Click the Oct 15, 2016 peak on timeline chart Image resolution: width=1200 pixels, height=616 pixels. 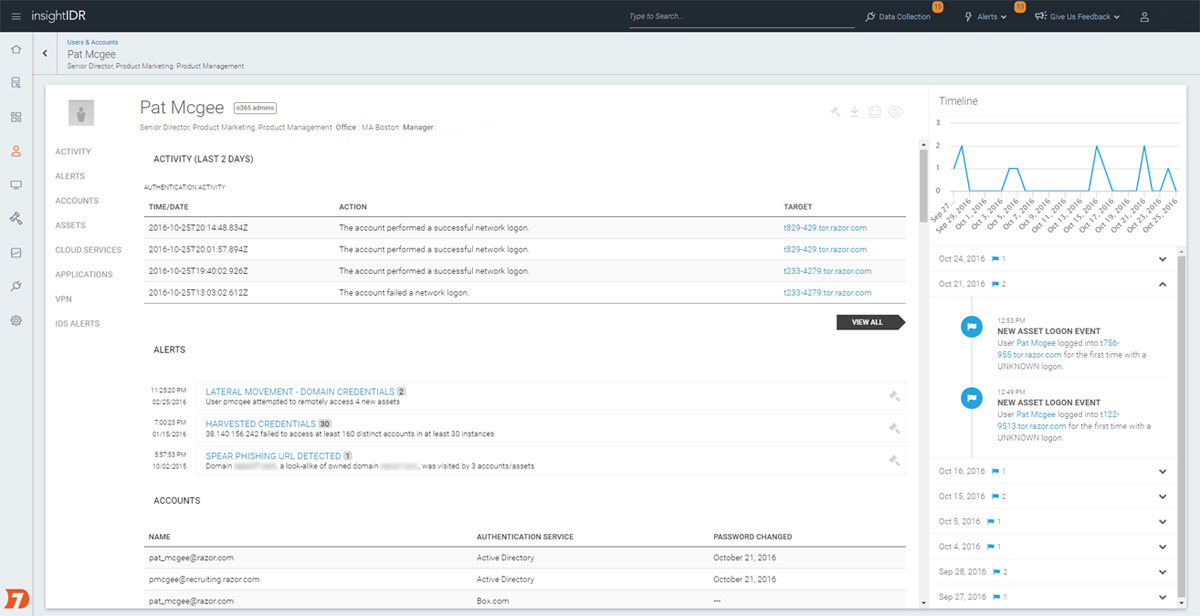click(1097, 146)
